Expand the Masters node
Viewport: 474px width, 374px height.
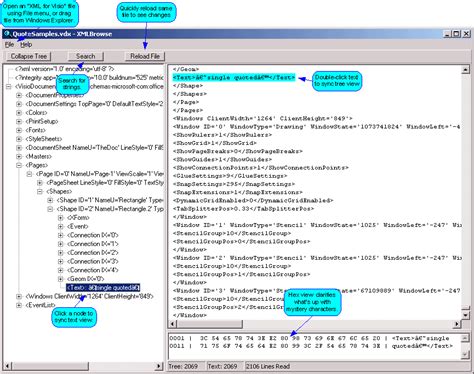[19, 156]
